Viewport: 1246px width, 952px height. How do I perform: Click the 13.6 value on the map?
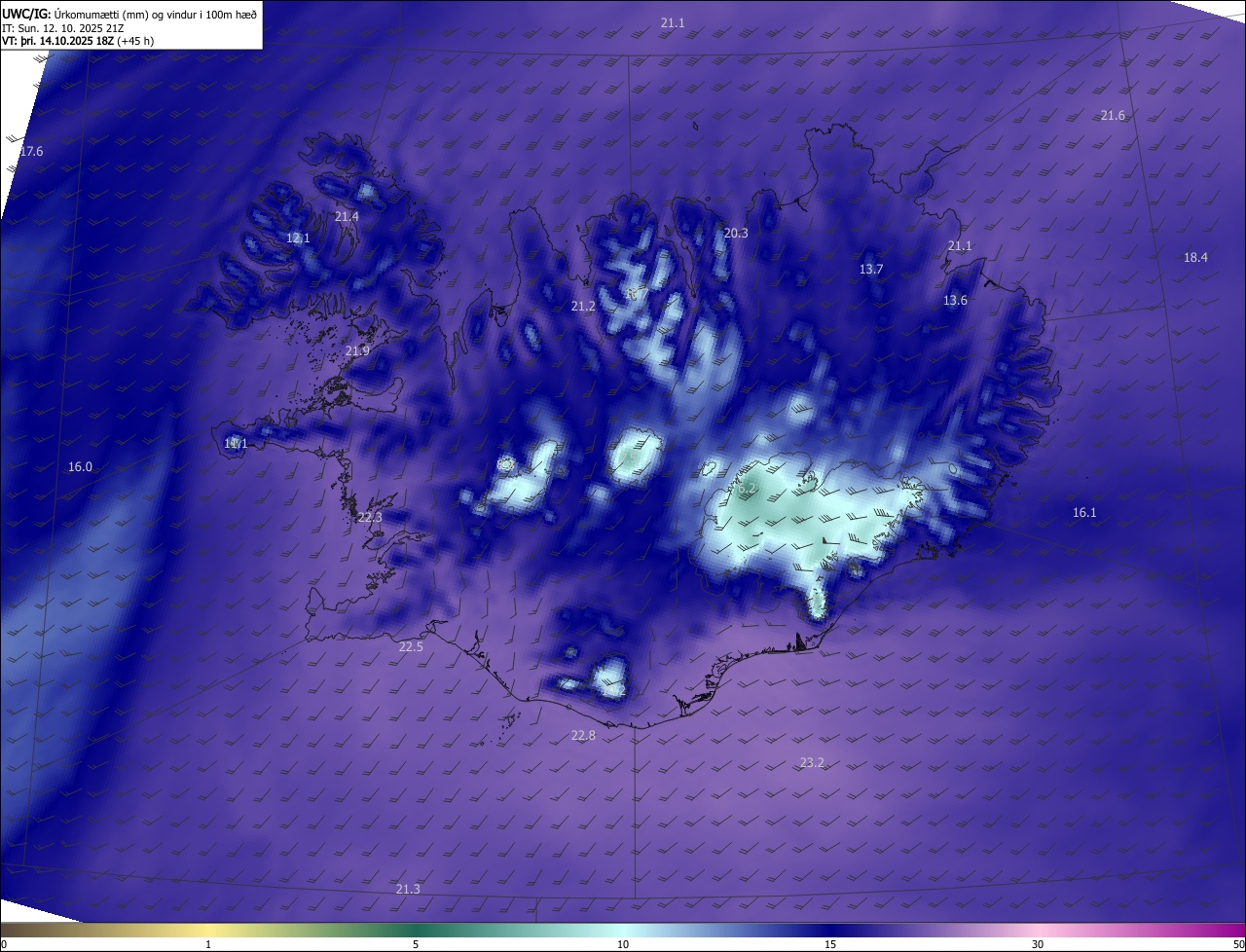(955, 301)
